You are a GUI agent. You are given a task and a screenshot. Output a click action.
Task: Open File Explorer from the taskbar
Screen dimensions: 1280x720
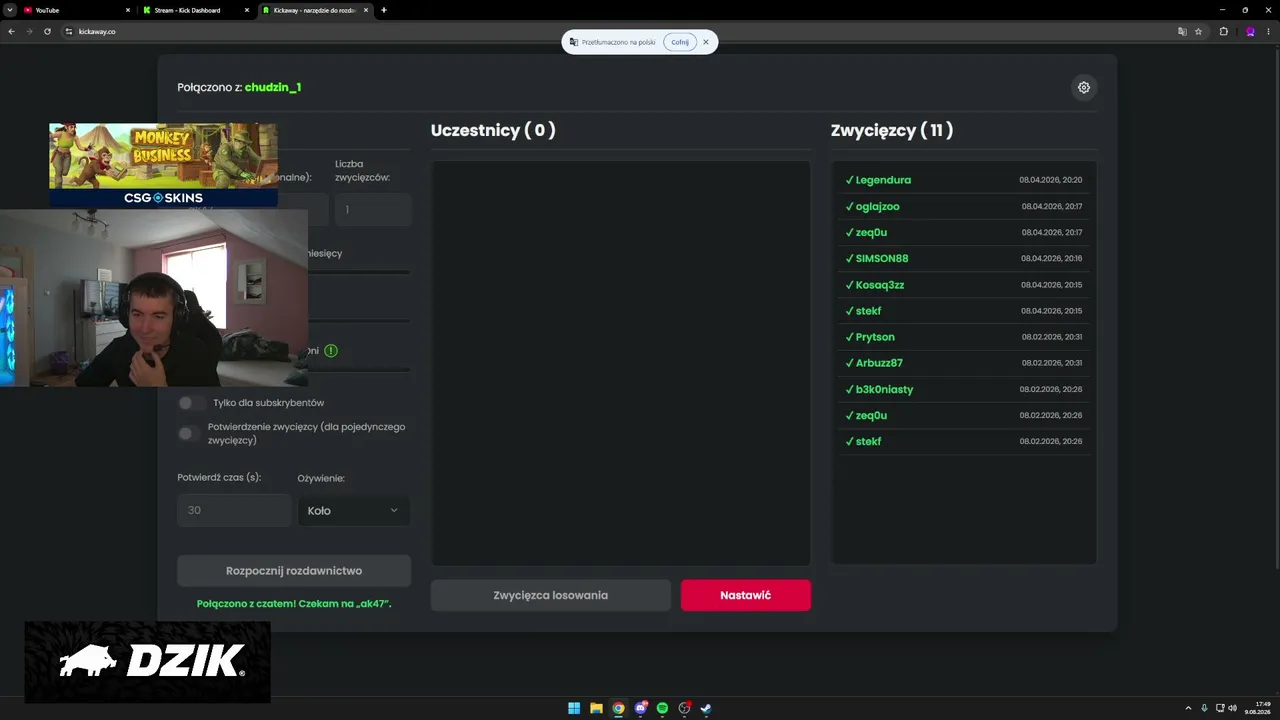coord(596,708)
